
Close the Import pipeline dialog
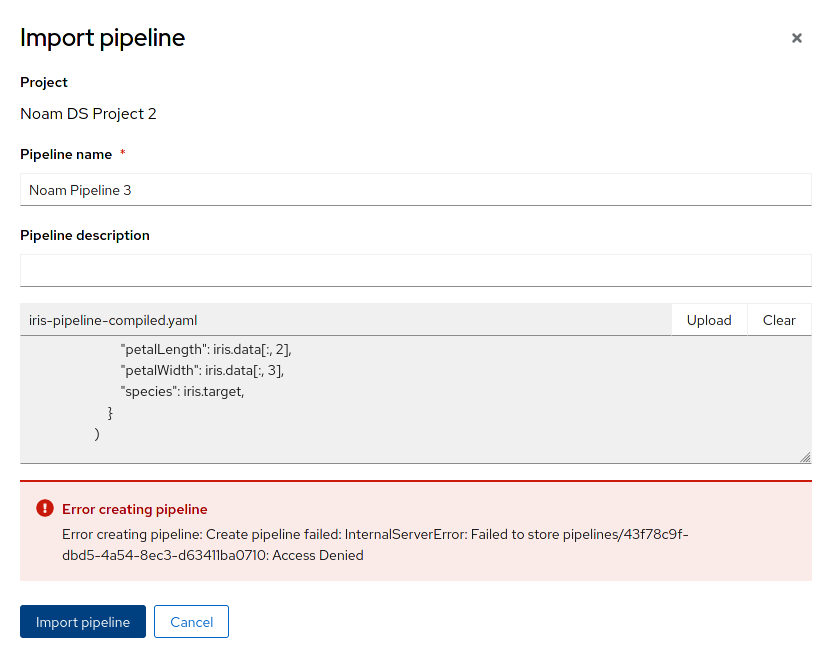(x=797, y=38)
